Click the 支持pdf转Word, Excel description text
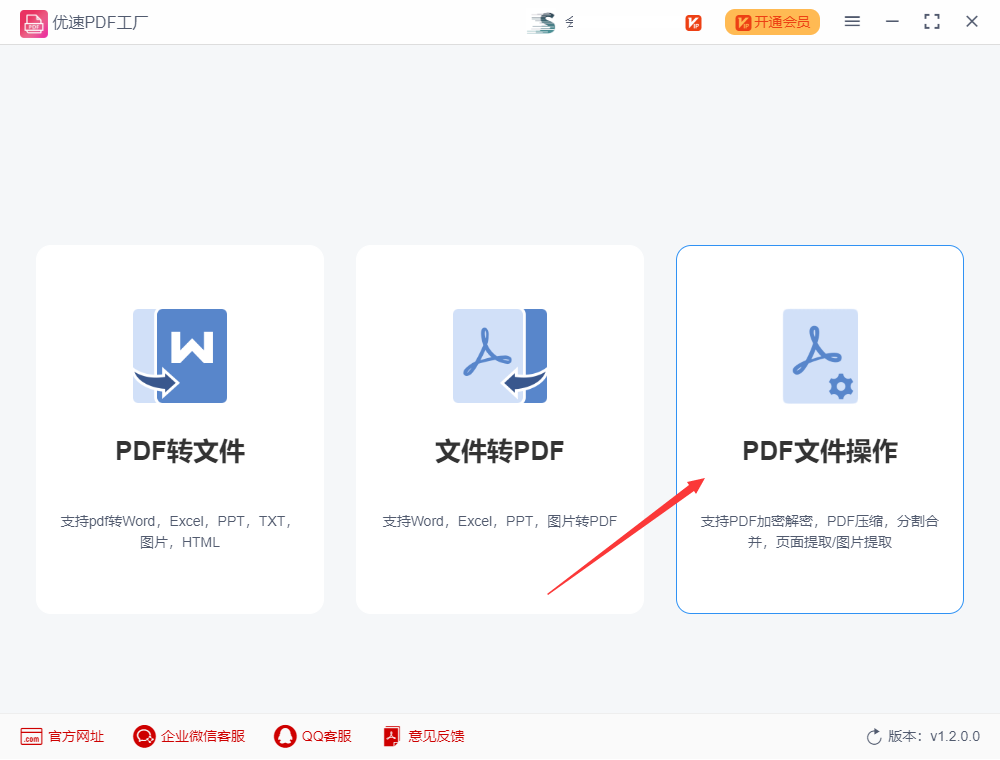Image resolution: width=1000 pixels, height=760 pixels. (x=177, y=532)
